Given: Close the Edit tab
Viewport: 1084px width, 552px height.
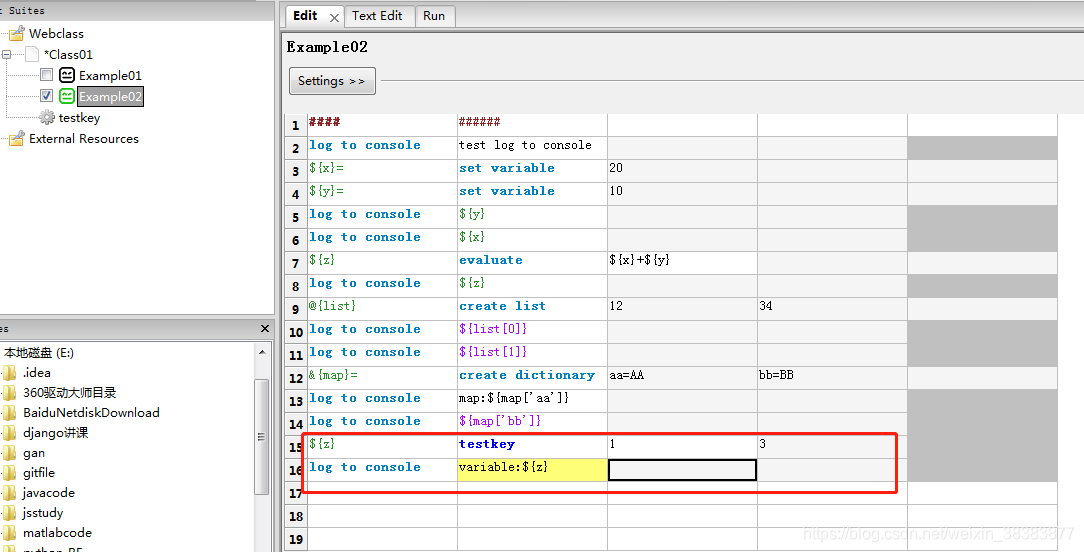Looking at the screenshot, I should (334, 18).
